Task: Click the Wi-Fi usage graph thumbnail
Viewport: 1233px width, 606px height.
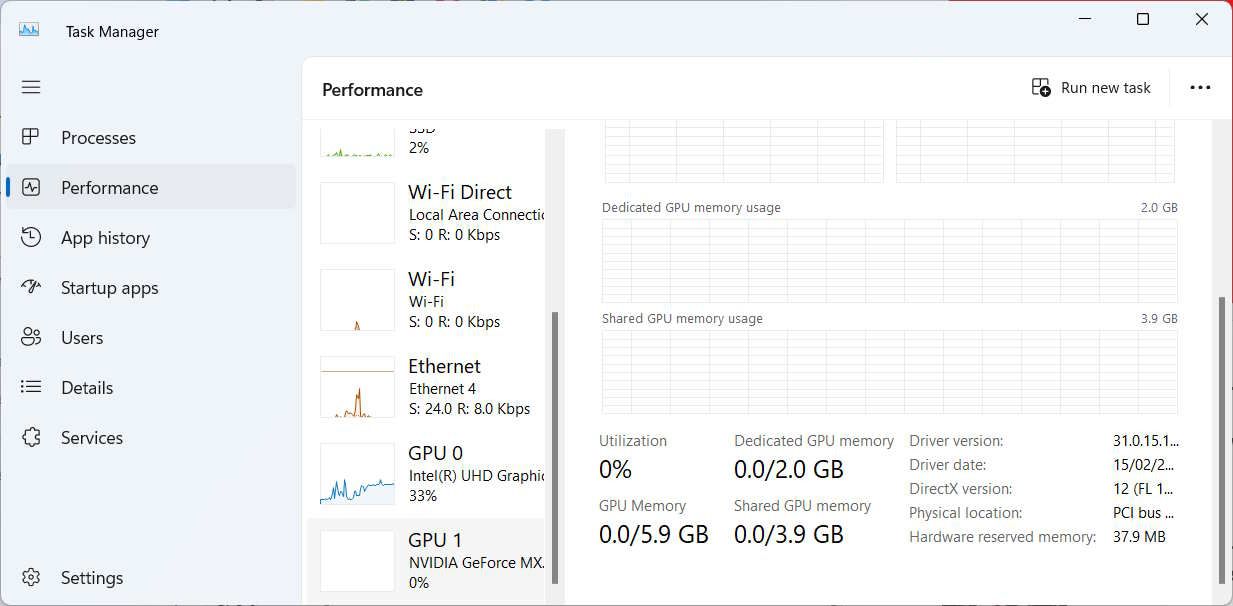Action: click(x=356, y=299)
